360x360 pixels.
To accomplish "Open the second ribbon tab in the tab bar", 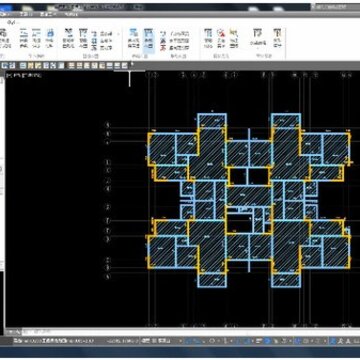I will (x=24, y=14).
